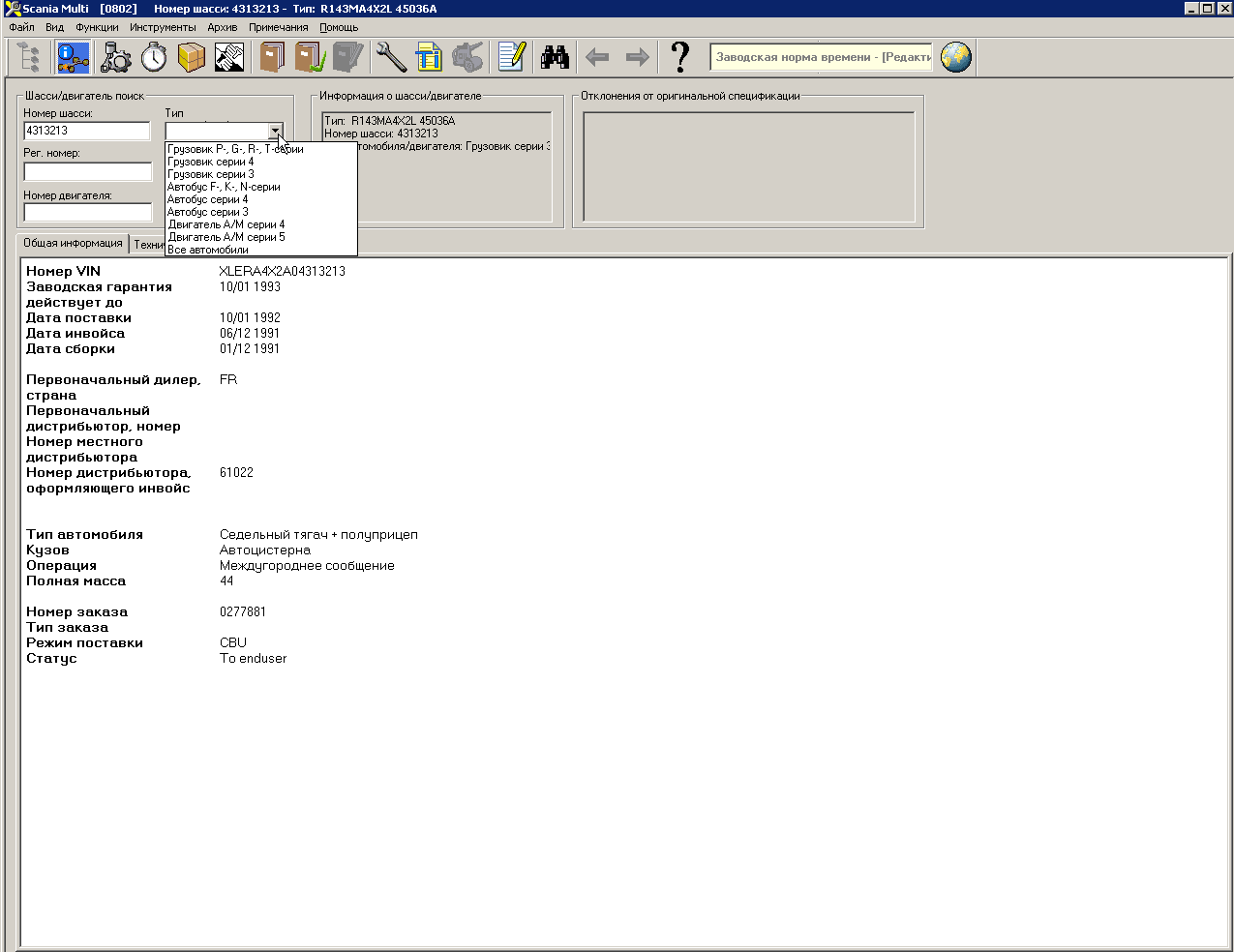Collapse the Тип combo box arrow
This screenshot has width=1234, height=952.
pos(275,131)
